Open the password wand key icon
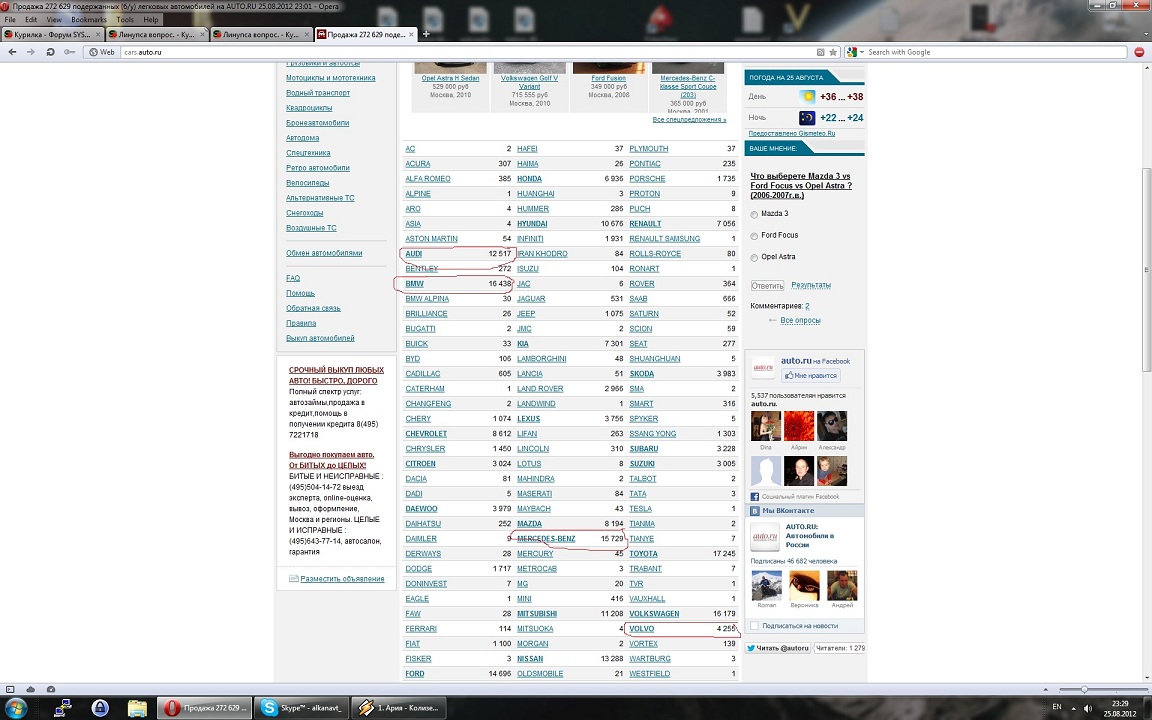The width and height of the screenshot is (1152, 720). (69, 52)
